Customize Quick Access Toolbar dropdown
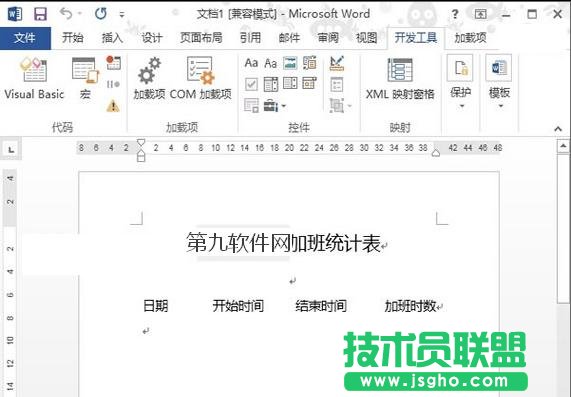This screenshot has height=397, width=571. pyautogui.click(x=122, y=15)
